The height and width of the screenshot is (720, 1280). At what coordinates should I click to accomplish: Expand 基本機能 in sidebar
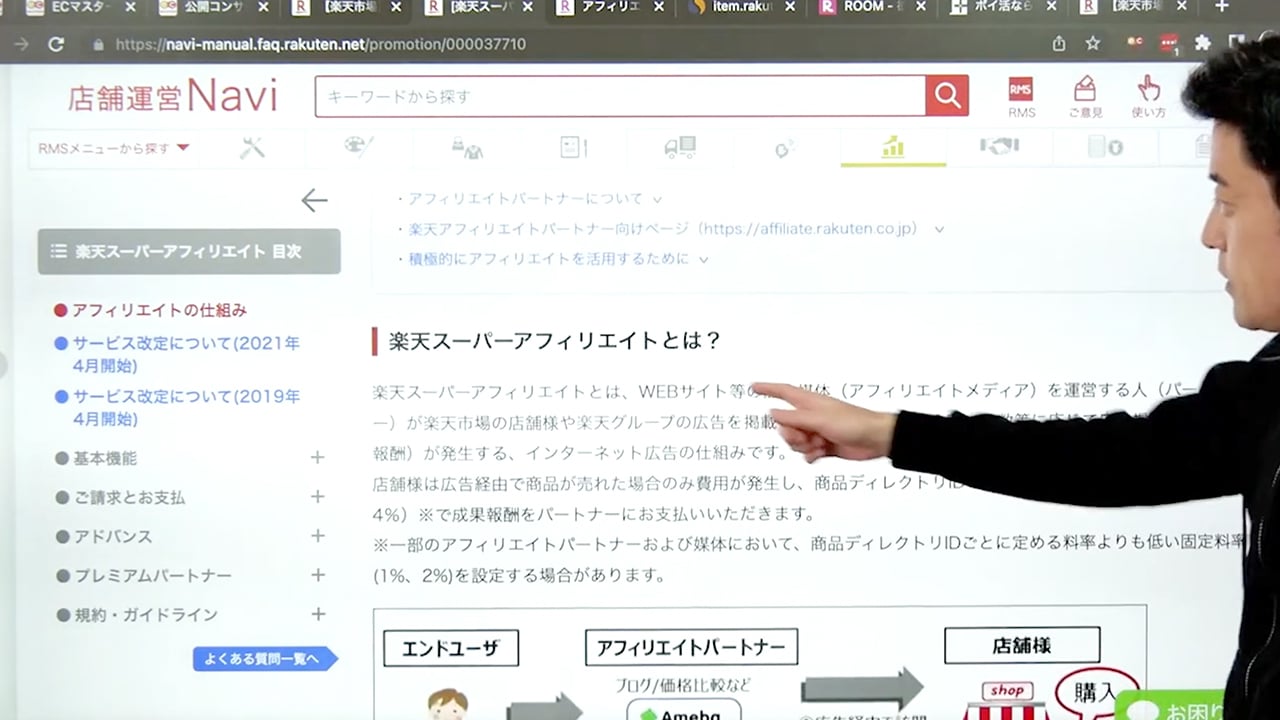click(x=317, y=458)
